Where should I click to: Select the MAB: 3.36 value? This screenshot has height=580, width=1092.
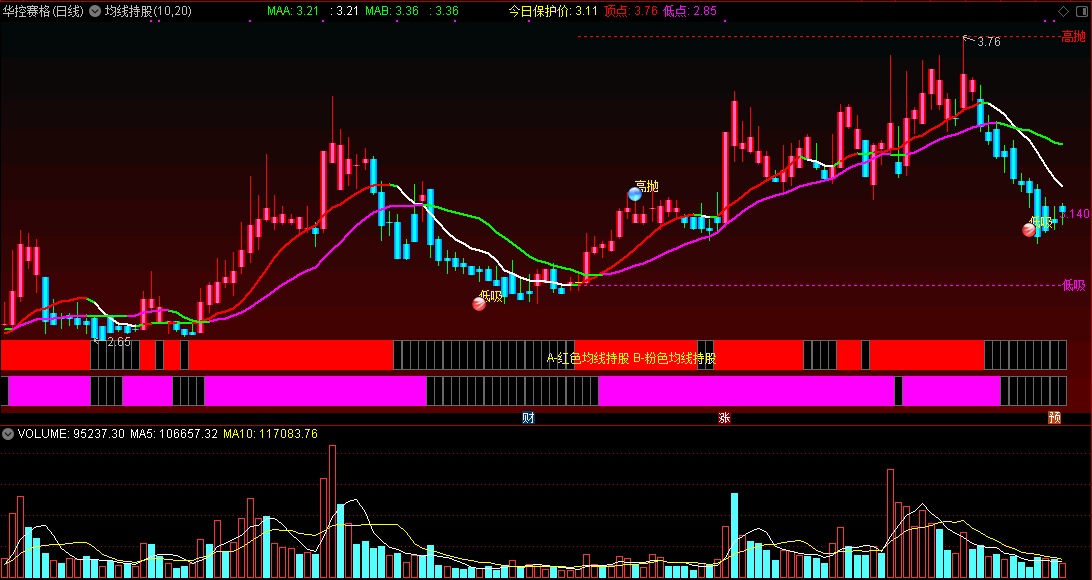point(392,11)
